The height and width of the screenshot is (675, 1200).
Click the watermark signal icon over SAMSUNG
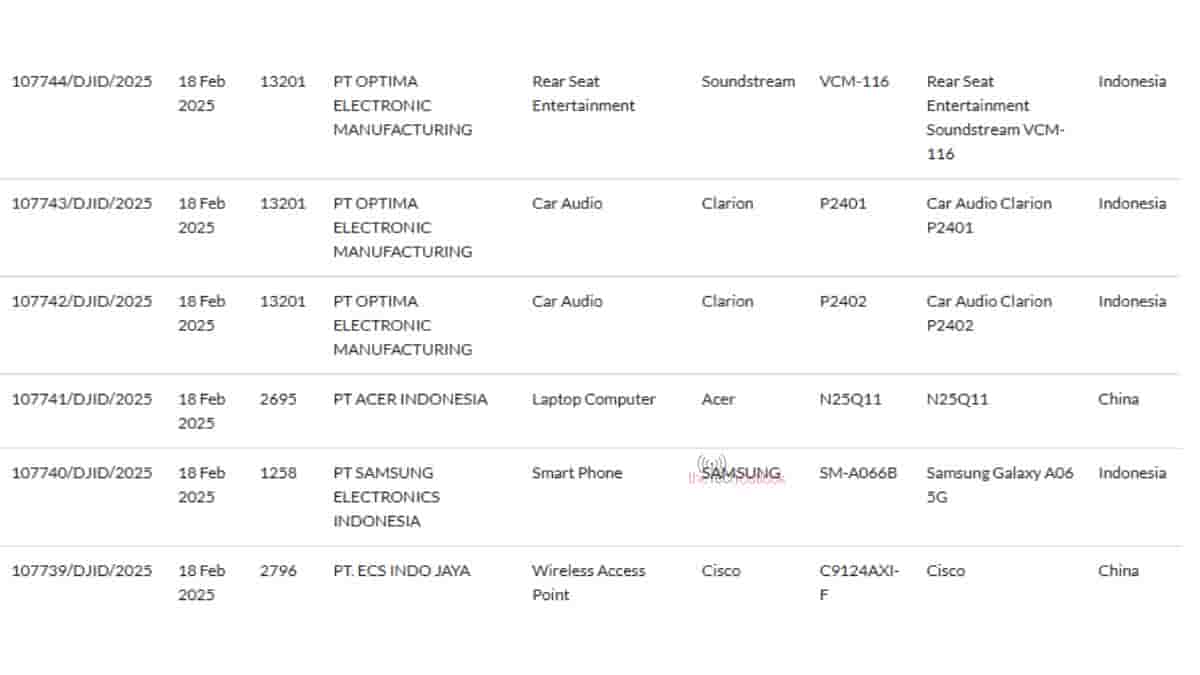coord(711,463)
